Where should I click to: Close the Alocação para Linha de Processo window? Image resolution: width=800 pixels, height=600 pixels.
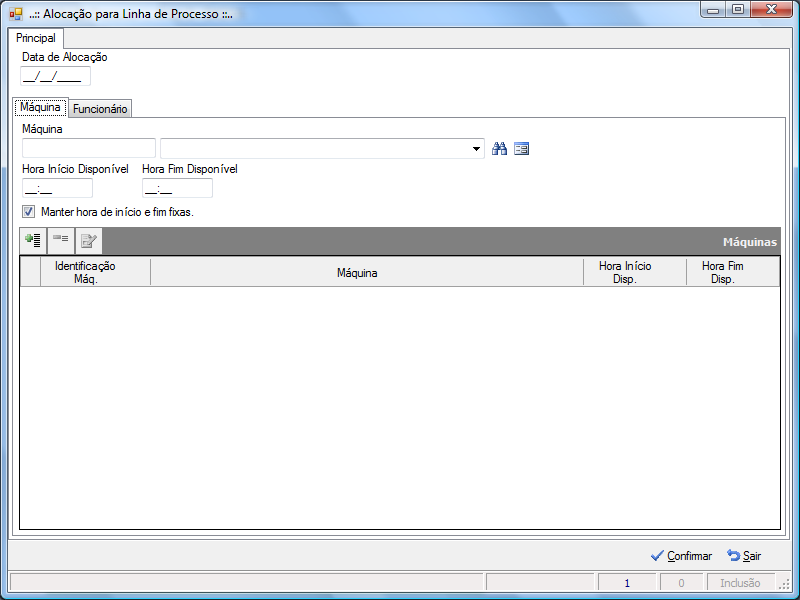771,9
